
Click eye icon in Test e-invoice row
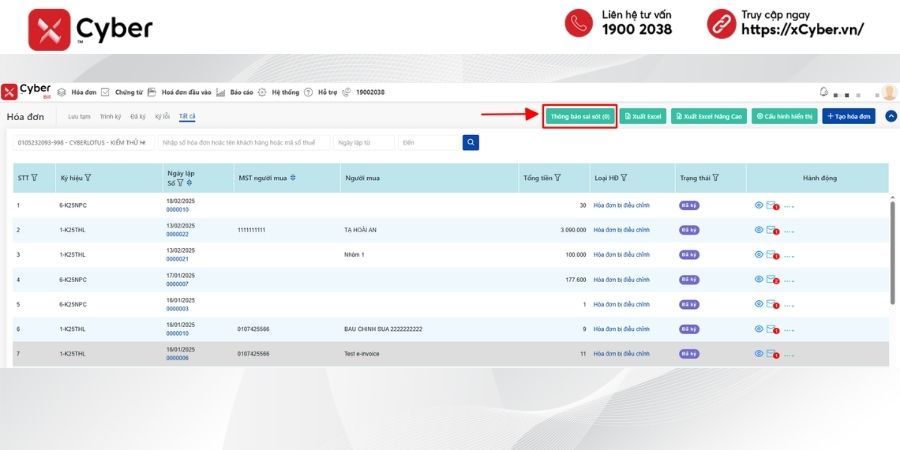point(758,354)
